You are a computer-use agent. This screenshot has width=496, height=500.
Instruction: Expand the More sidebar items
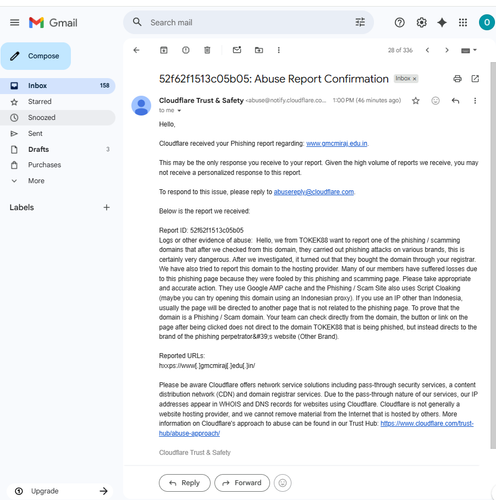[58, 181]
